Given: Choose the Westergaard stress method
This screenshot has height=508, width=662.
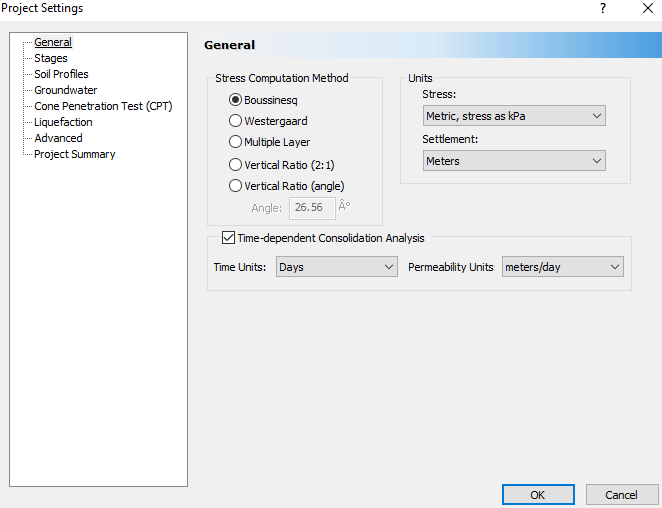Looking at the screenshot, I should [236, 121].
